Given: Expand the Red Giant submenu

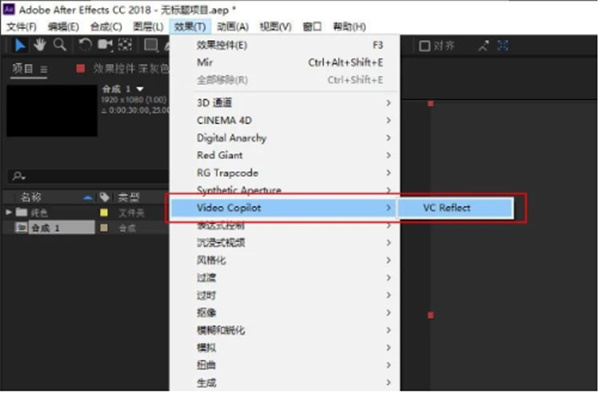Looking at the screenshot, I should pos(285,155).
